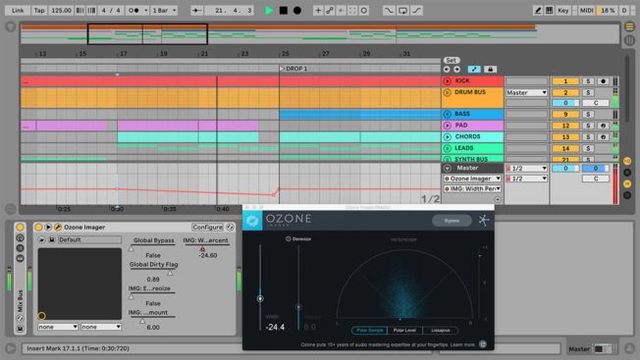This screenshot has height=360, width=640.
Task: Open the IMG: Width Percent parameter chooser
Action: 472,189
